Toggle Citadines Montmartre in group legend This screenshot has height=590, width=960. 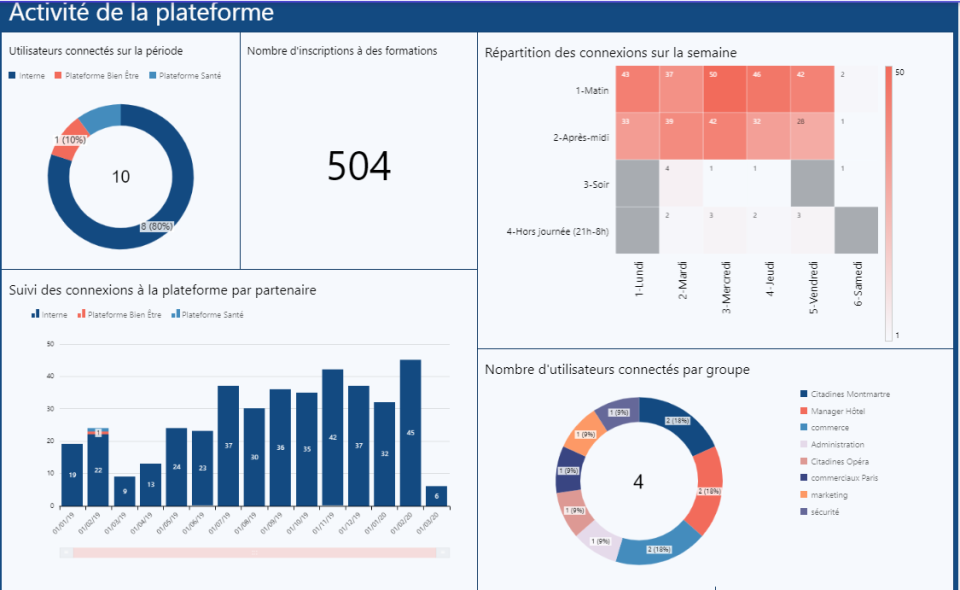point(845,394)
